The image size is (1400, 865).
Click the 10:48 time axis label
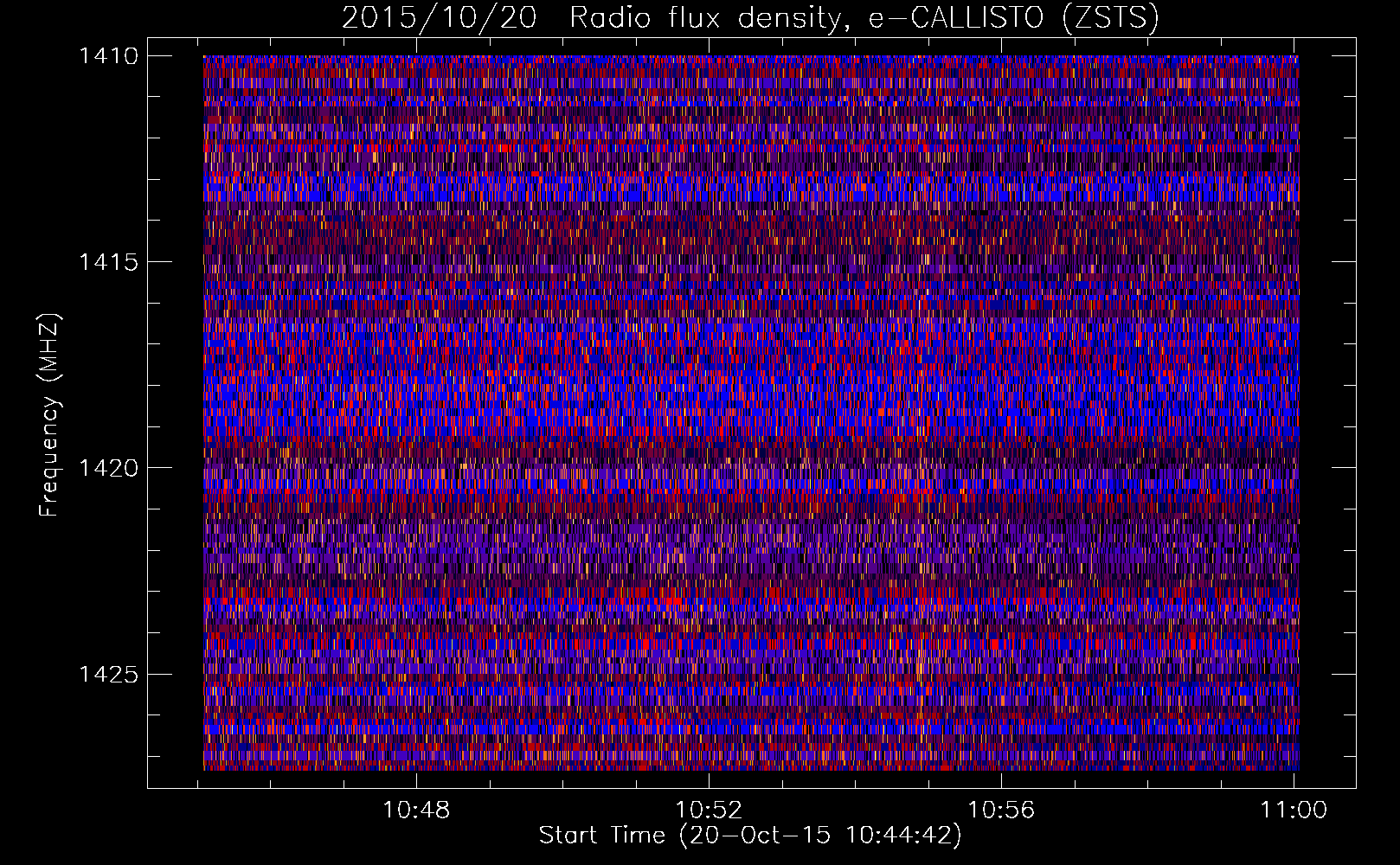point(417,810)
